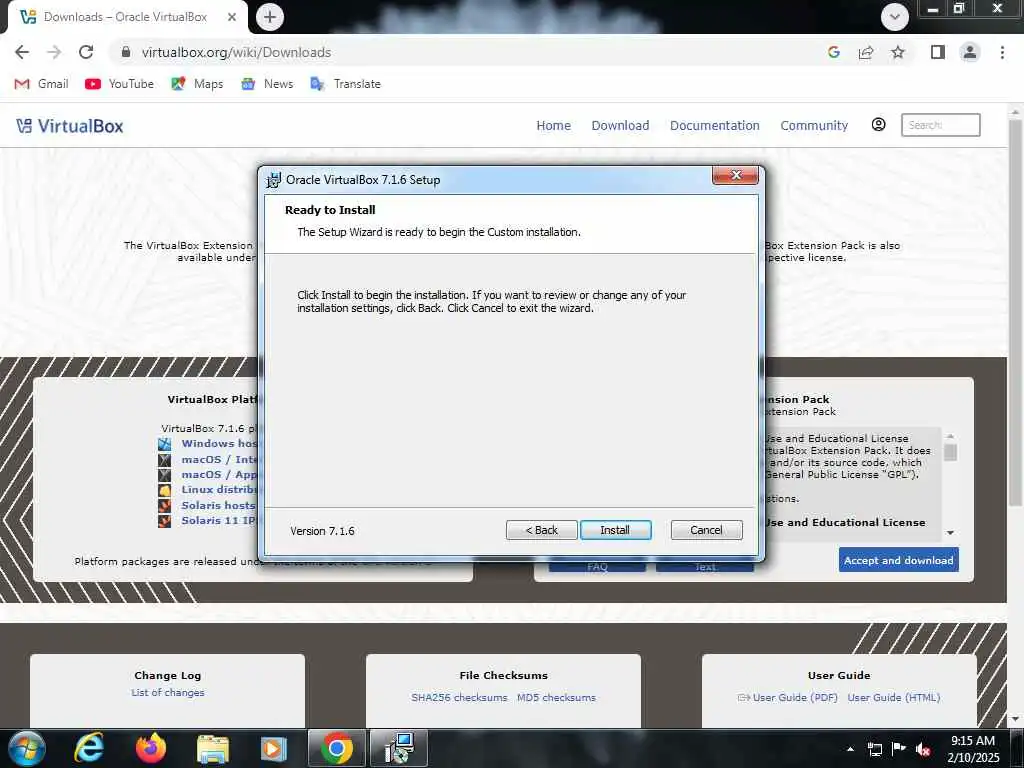Click the muted volume tray icon
Viewport: 1024px width, 768px height.
point(923,749)
